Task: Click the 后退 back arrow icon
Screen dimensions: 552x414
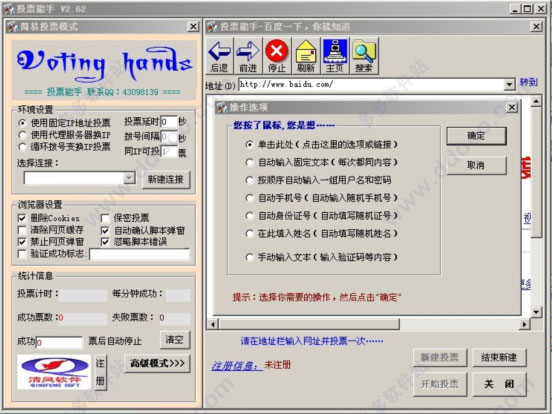Action: tap(219, 56)
